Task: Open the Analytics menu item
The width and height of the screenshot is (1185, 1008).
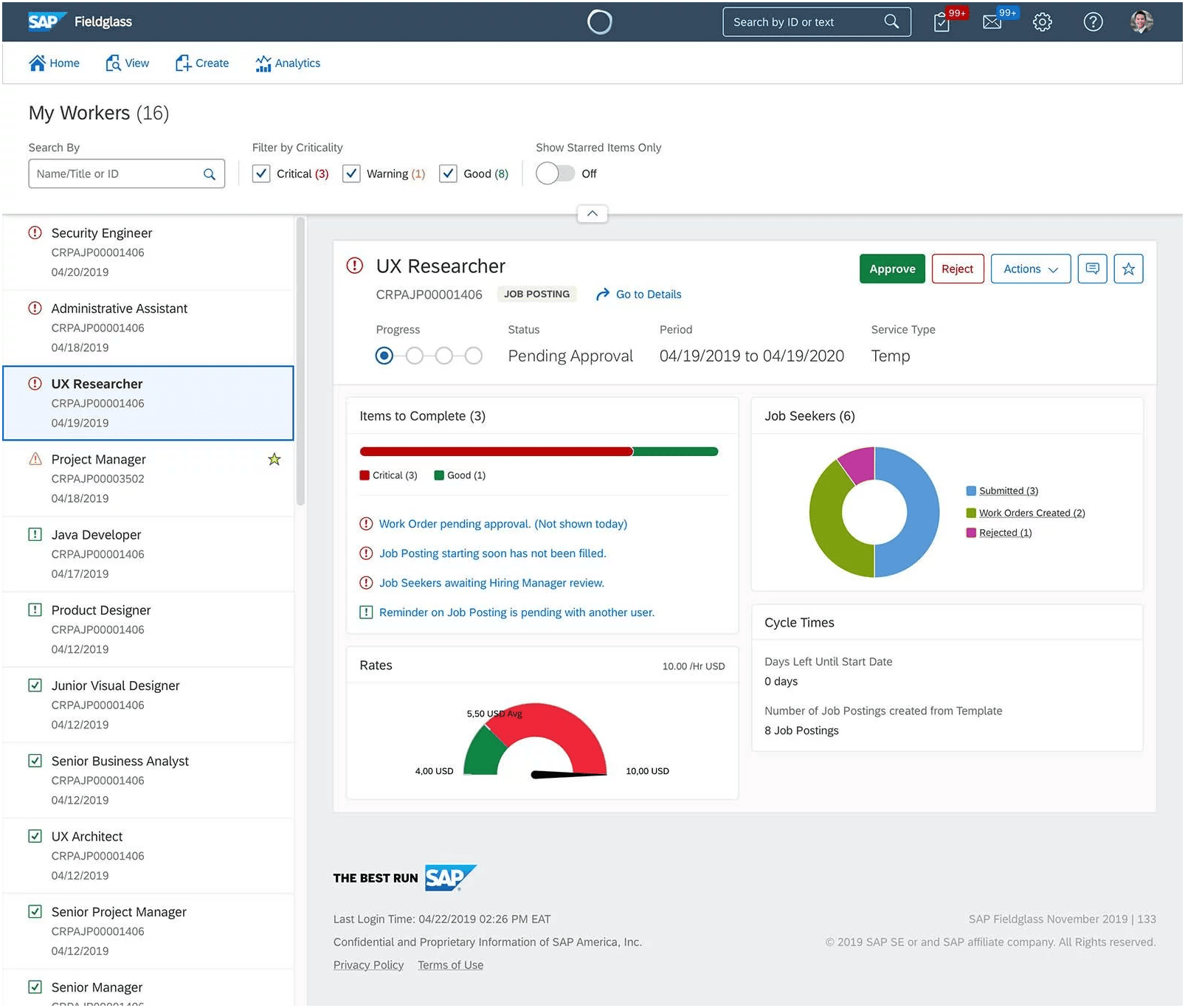Action: tap(288, 63)
